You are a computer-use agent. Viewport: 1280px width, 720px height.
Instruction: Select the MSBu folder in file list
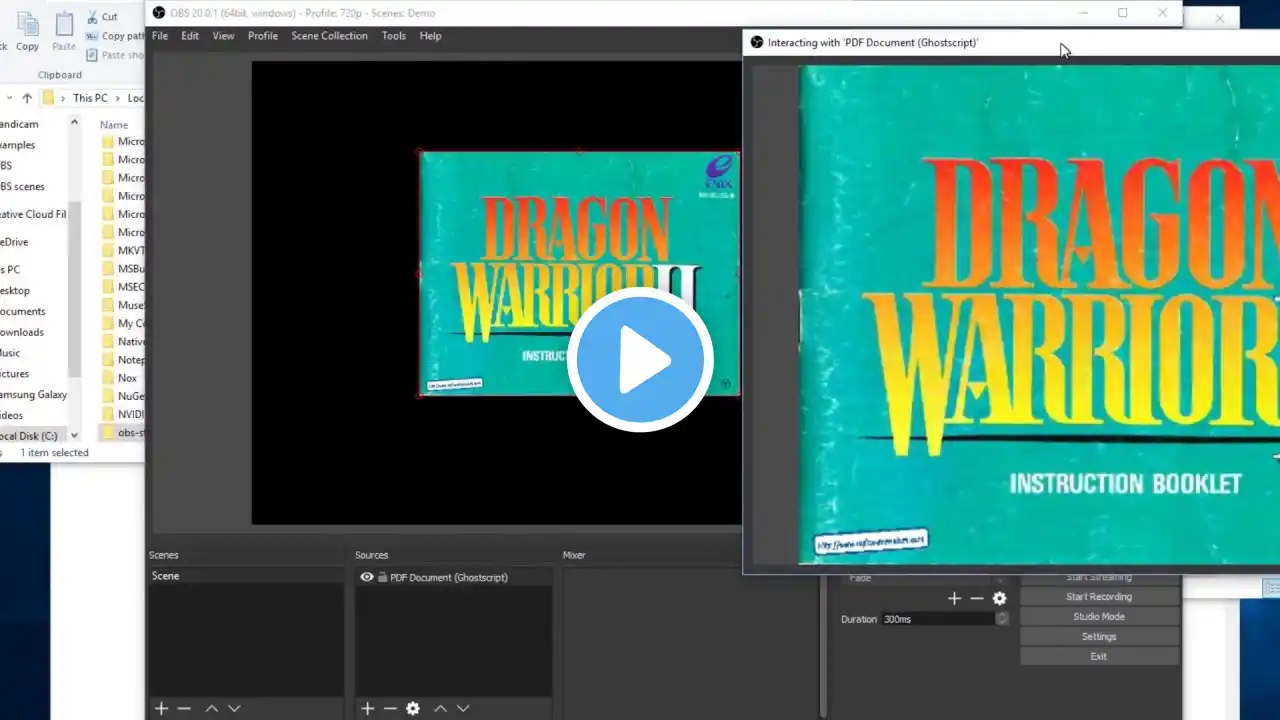click(122, 268)
